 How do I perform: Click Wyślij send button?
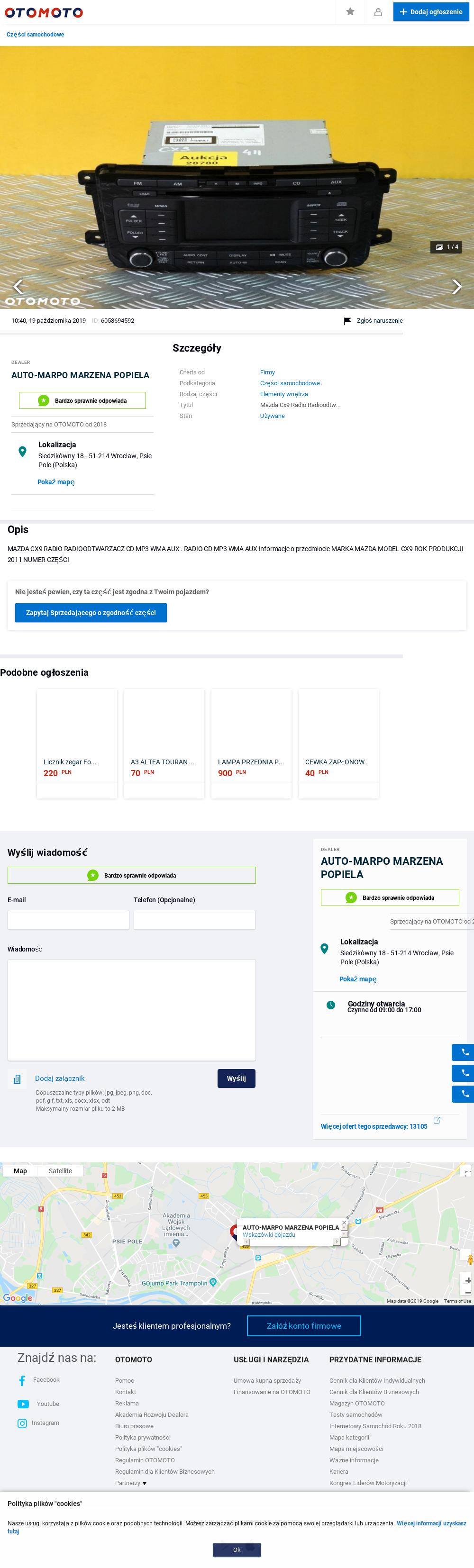237,1079
